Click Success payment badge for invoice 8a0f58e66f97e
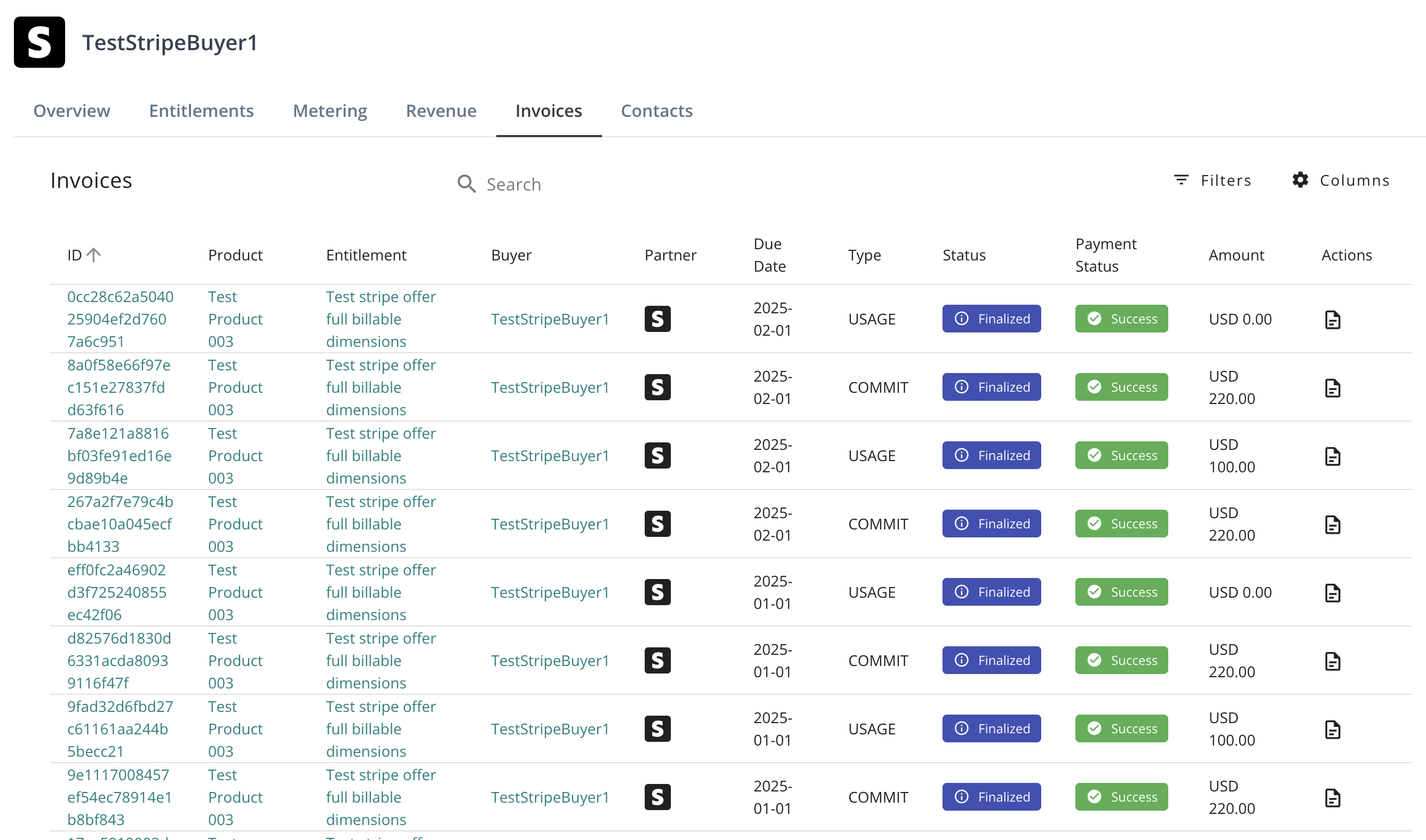Image resolution: width=1426 pixels, height=840 pixels. click(x=1122, y=387)
